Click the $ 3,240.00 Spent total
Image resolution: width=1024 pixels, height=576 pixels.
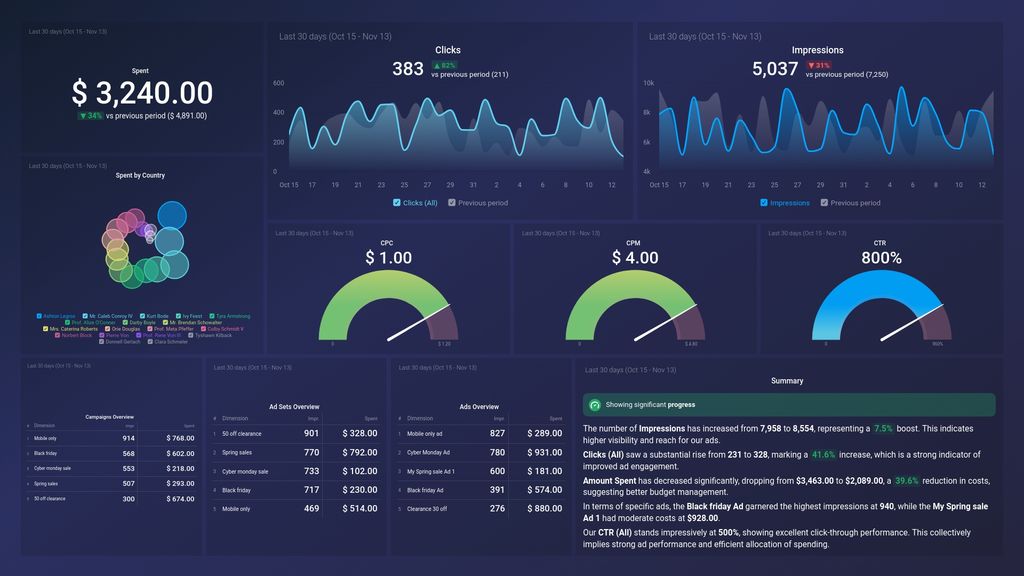(x=142, y=93)
